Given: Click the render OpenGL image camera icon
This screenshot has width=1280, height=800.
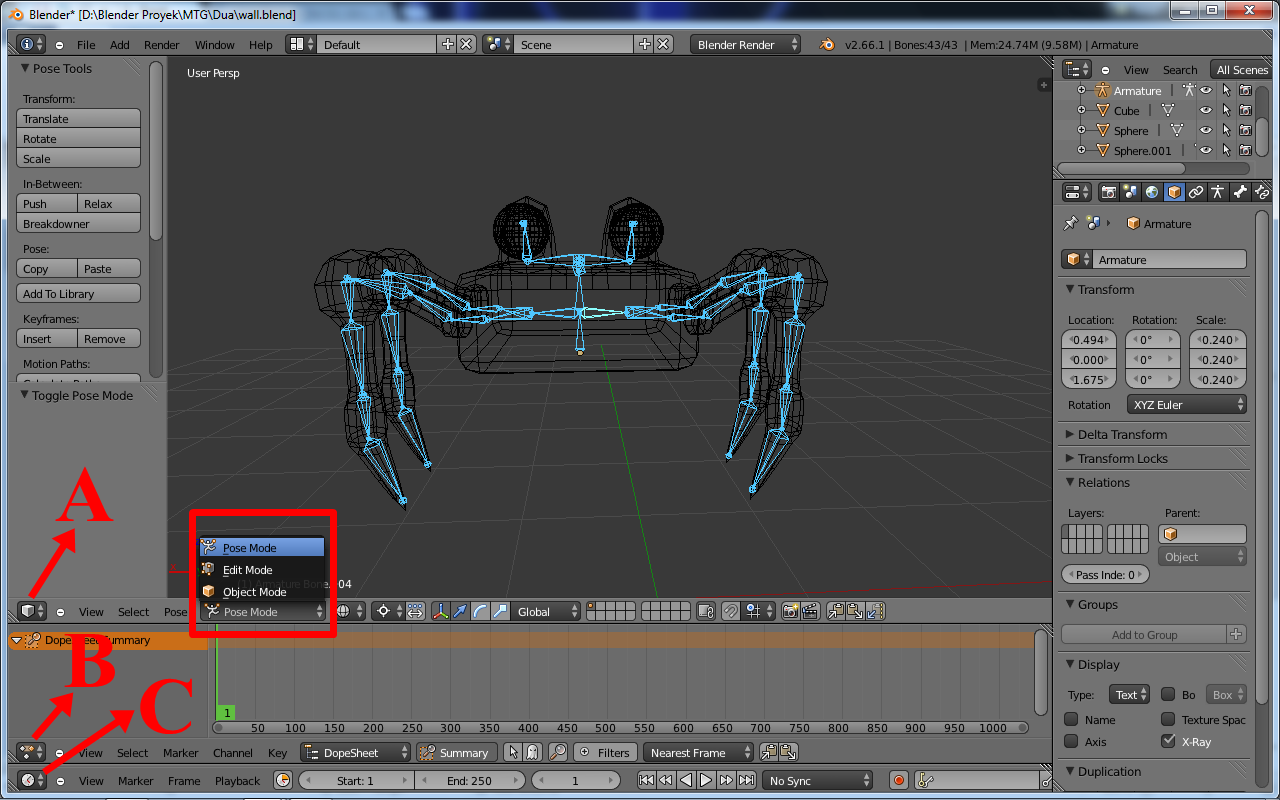Looking at the screenshot, I should [790, 611].
